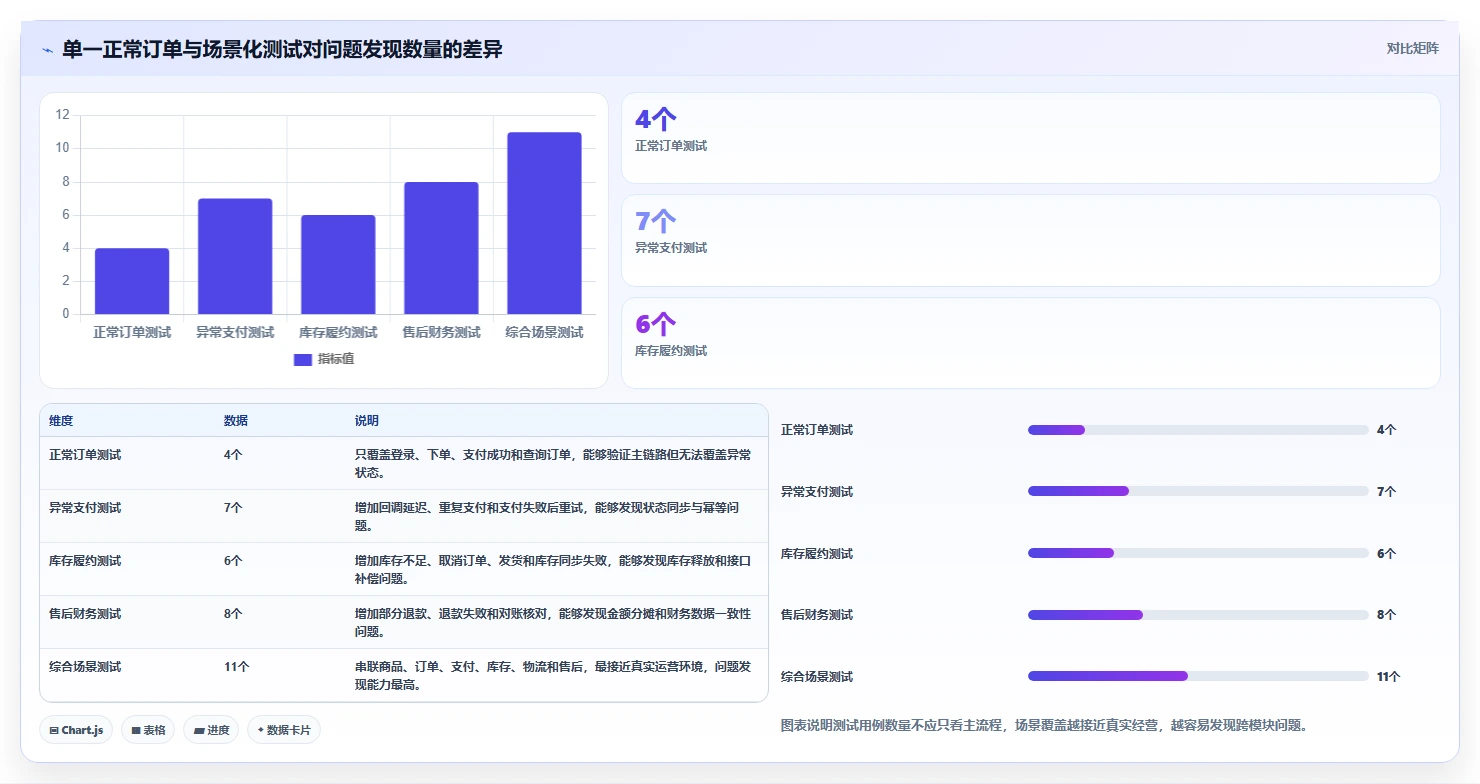Click the 7个 value in table
The height and width of the screenshot is (784, 1480).
pos(233,508)
